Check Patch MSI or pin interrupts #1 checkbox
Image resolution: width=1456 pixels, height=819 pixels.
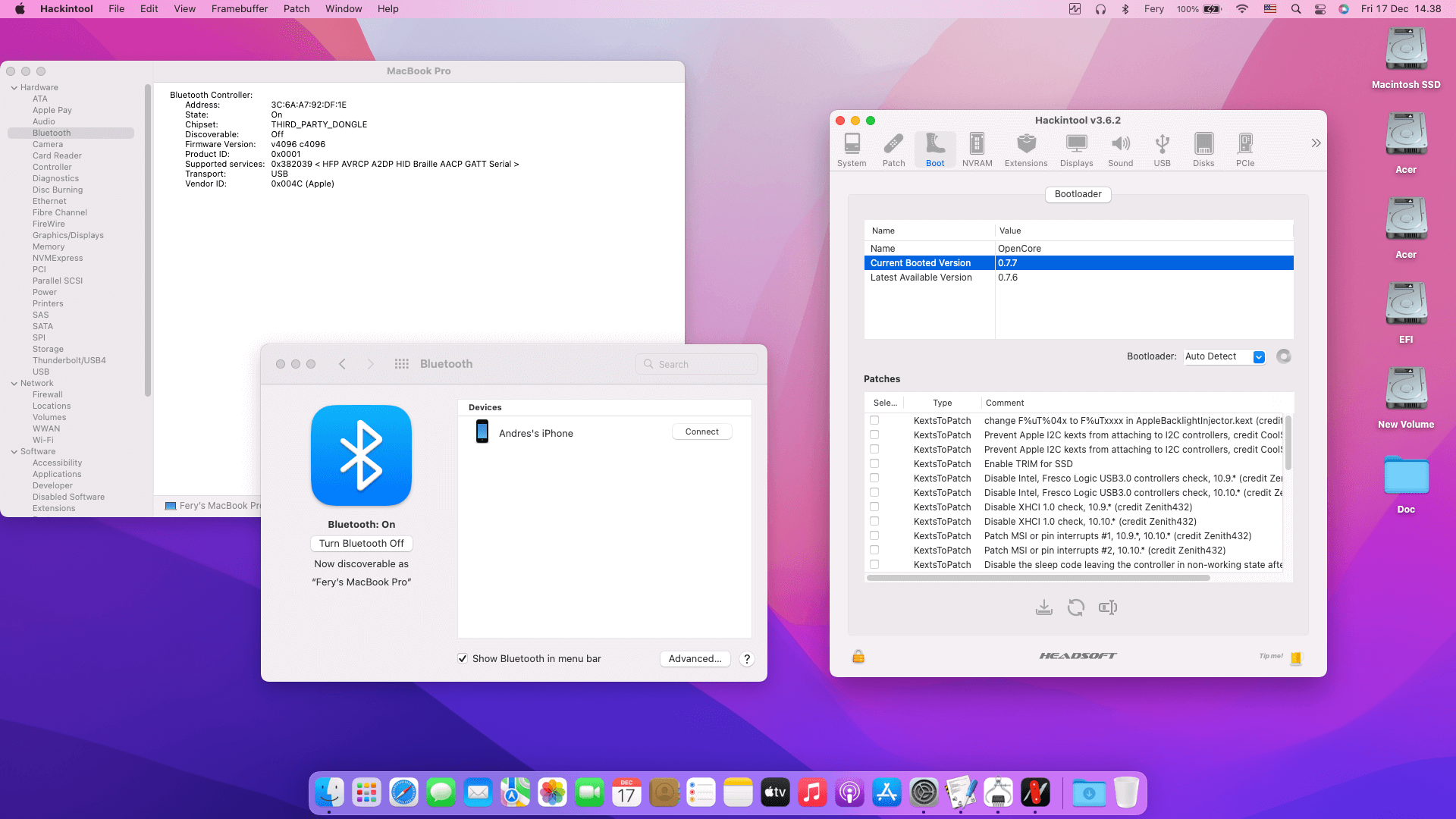click(x=874, y=535)
